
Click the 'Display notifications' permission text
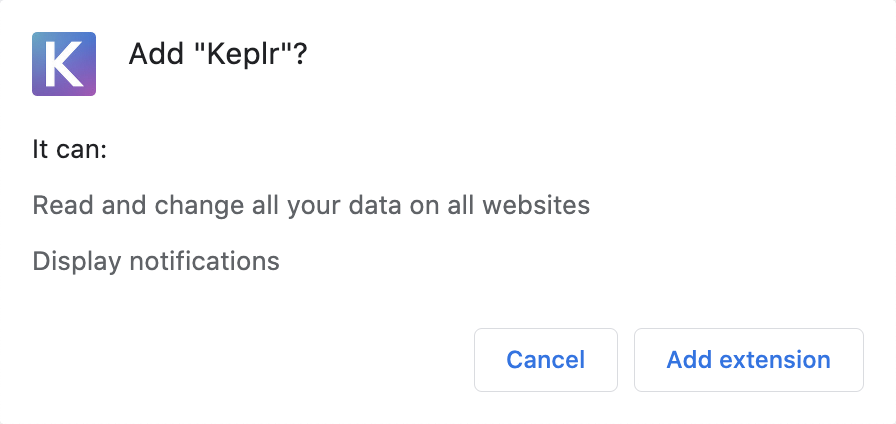156,261
